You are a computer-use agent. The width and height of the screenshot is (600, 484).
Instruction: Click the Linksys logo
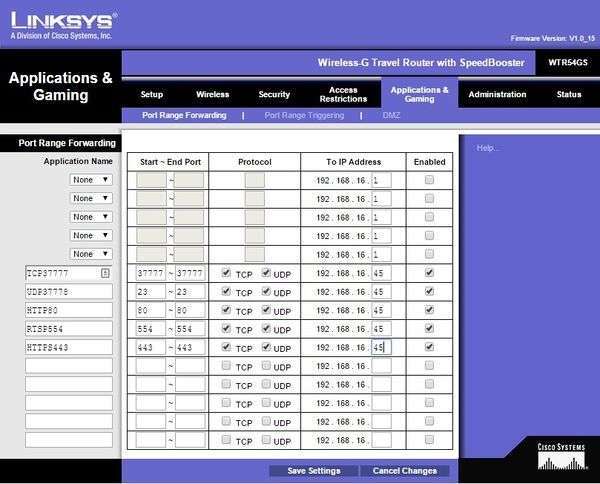coord(64,25)
